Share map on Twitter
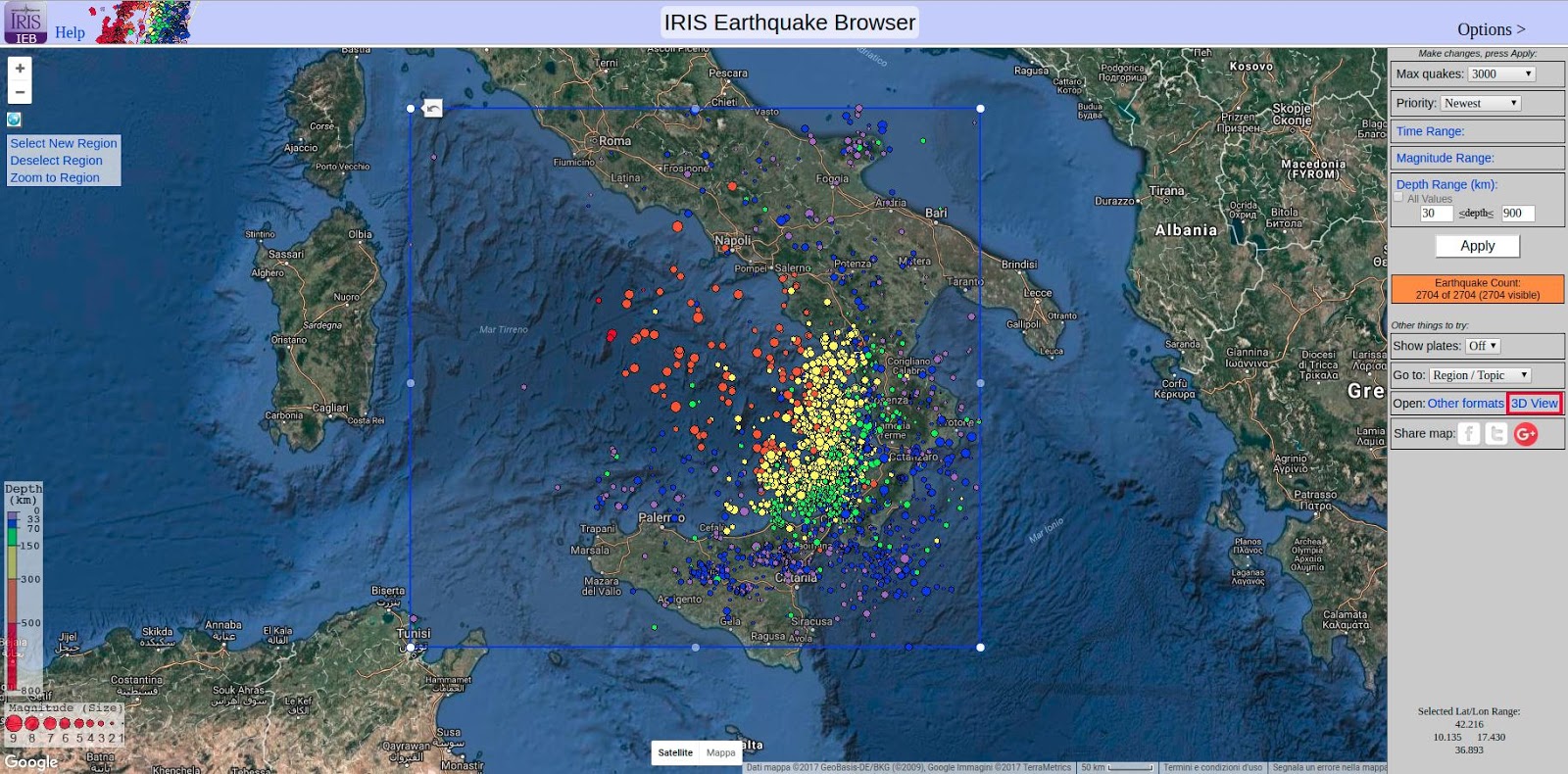The image size is (1568, 774). (x=1496, y=433)
